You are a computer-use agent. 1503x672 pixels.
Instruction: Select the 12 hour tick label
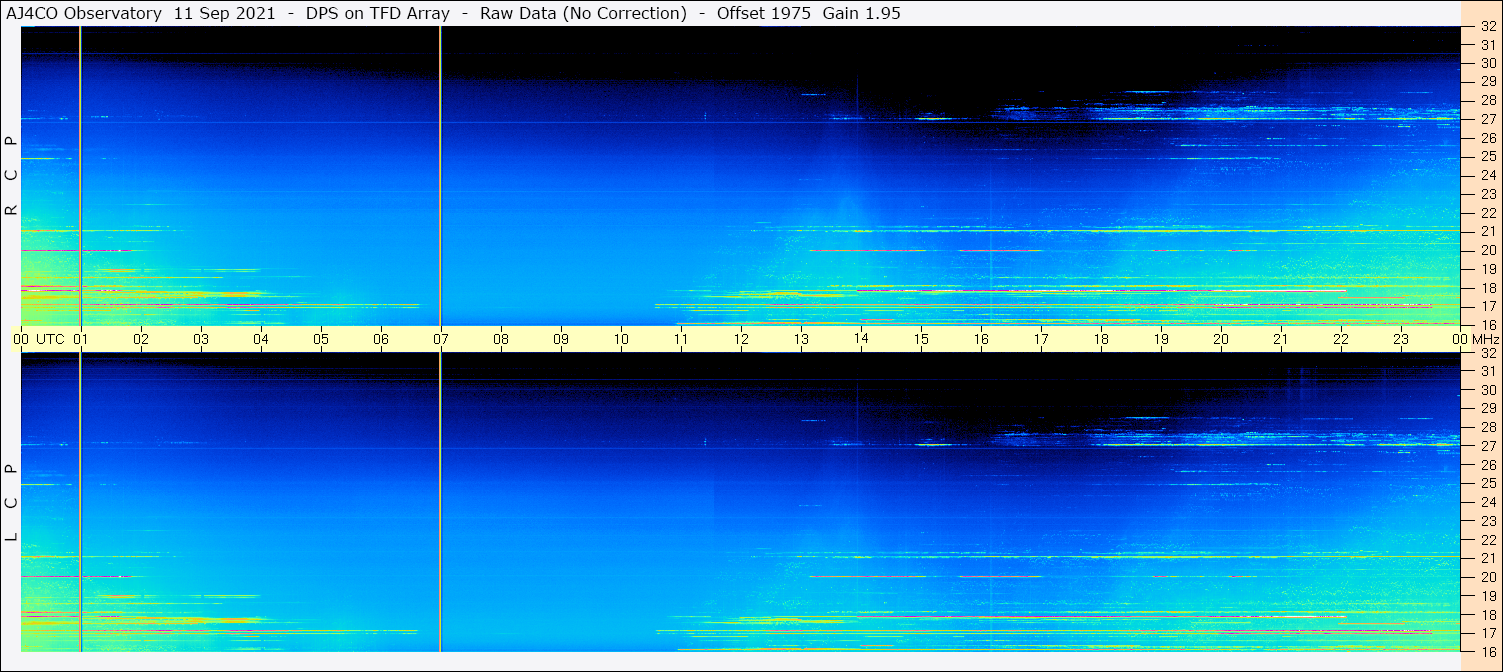741,339
